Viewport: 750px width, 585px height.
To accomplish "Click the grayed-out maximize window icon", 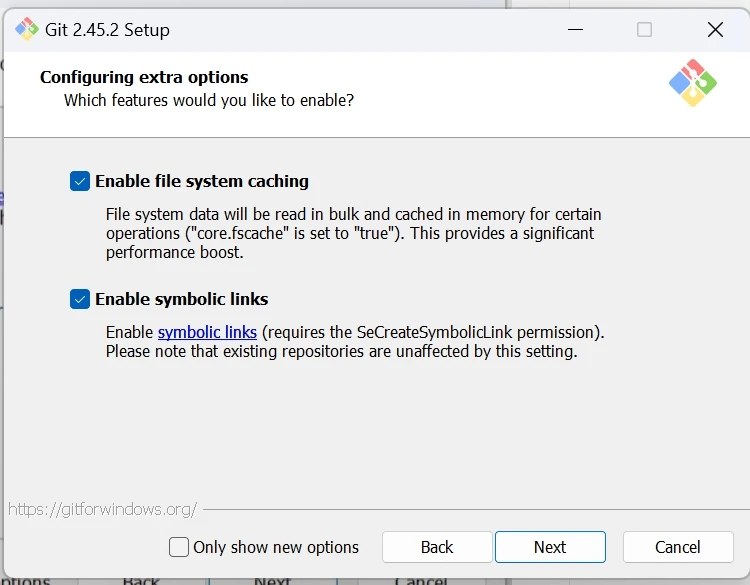I will 645,30.
